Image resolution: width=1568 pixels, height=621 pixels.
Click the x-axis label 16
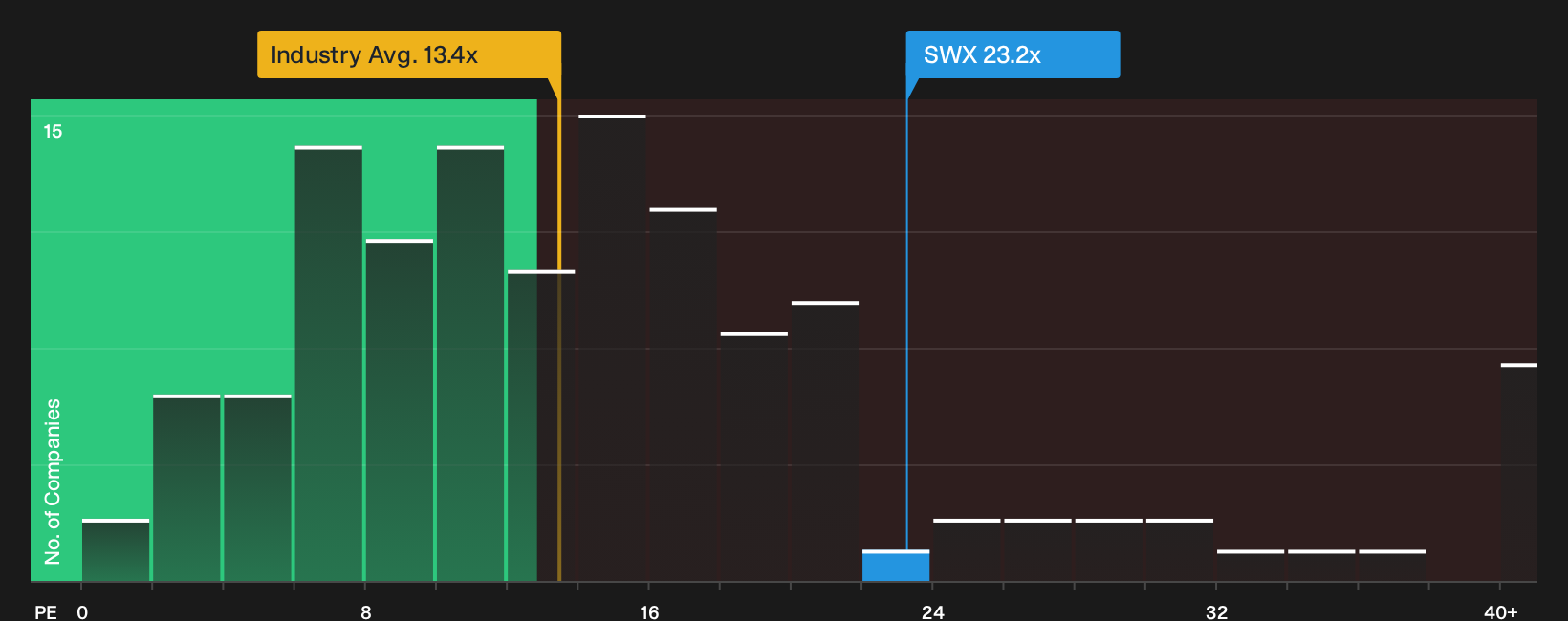pos(649,611)
